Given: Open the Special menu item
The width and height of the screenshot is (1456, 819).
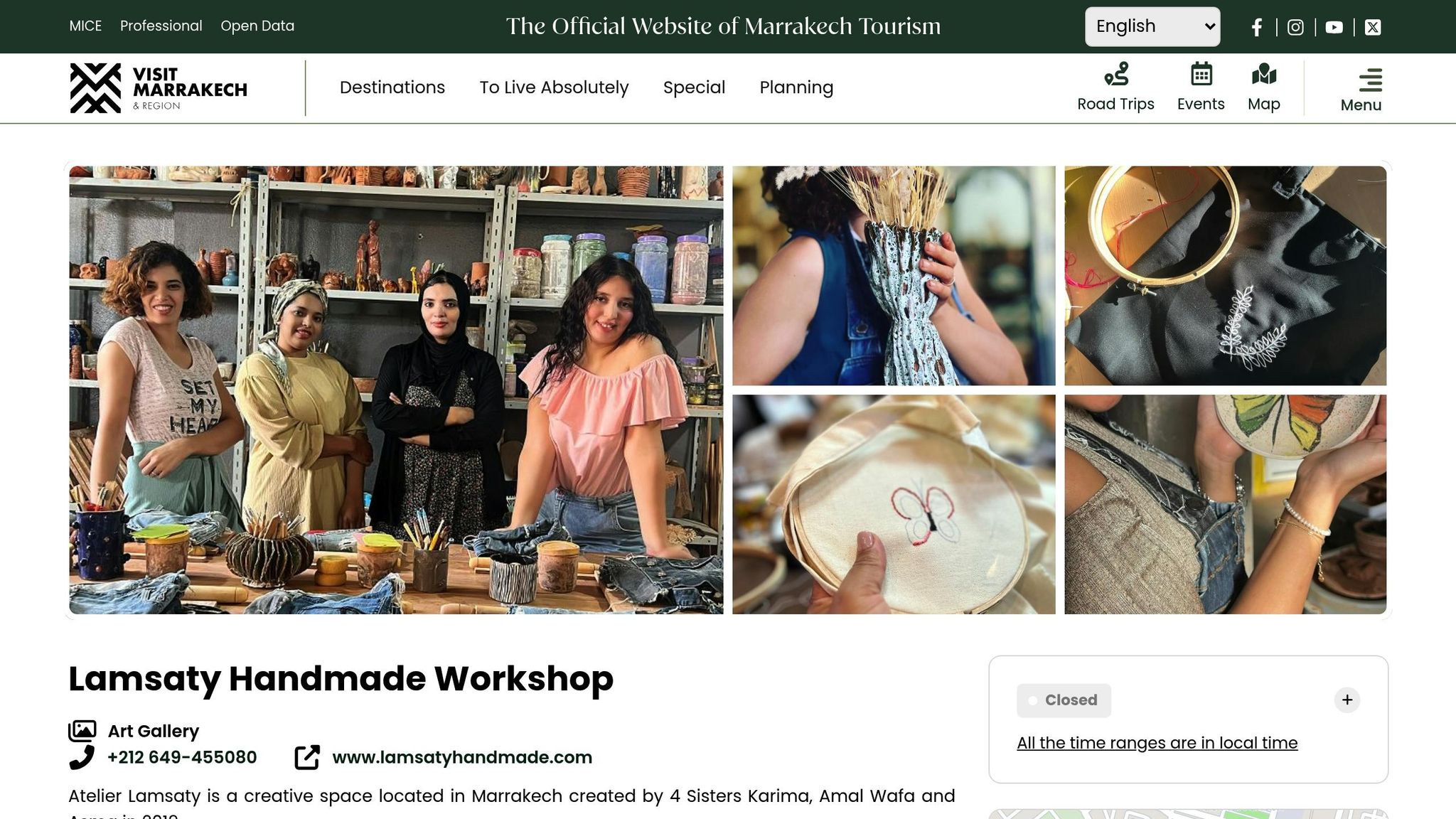Looking at the screenshot, I should [x=694, y=87].
